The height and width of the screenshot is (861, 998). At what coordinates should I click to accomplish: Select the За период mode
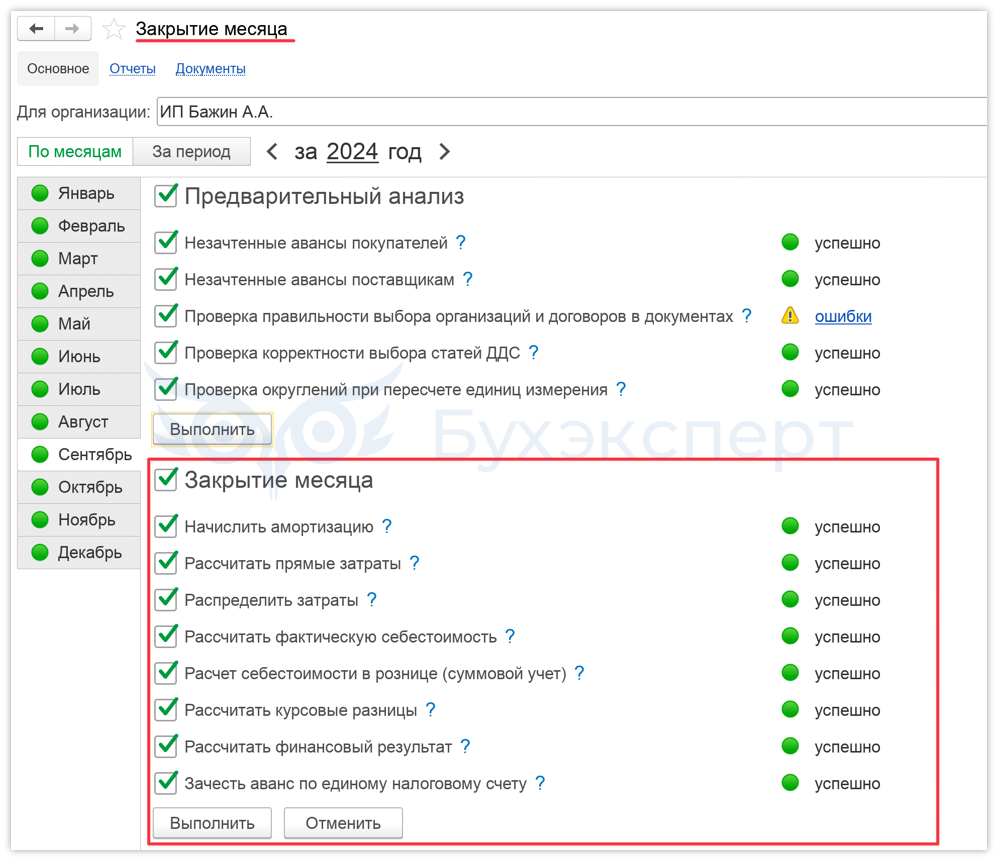[191, 152]
